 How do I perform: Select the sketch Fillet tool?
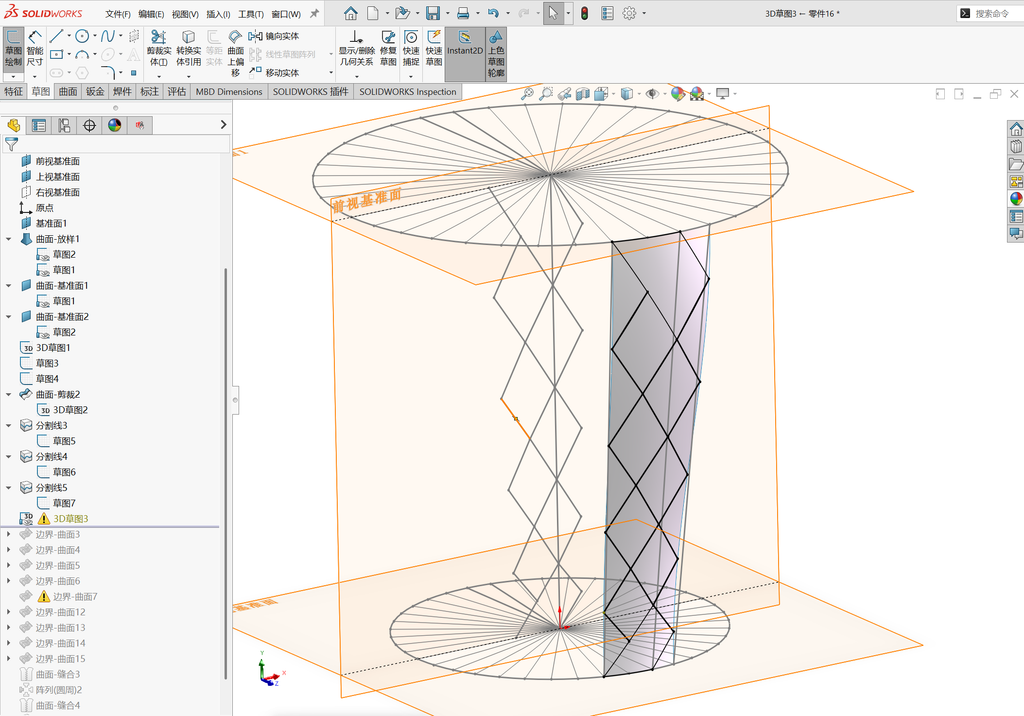point(108,72)
